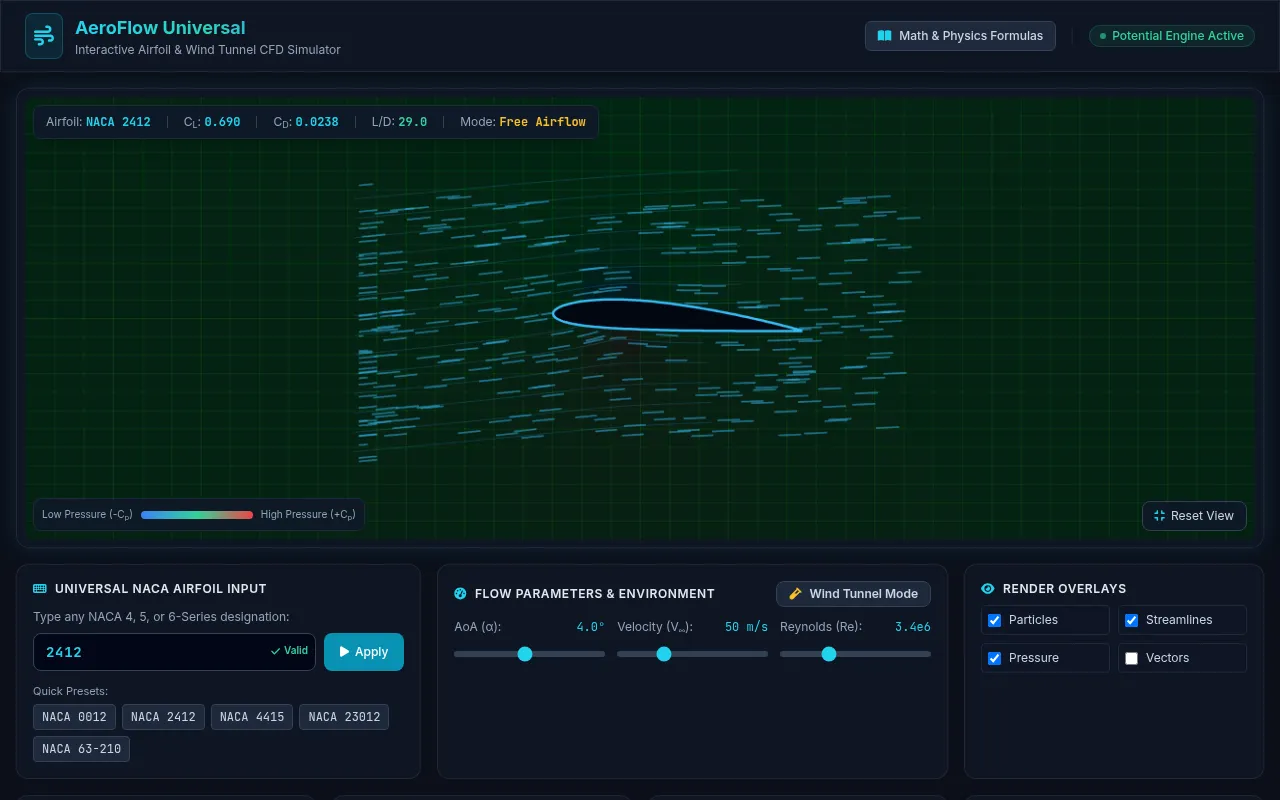Screen dimensions: 1280x800
Task: Uncheck the Streamlines overlay
Action: (x=1132, y=620)
